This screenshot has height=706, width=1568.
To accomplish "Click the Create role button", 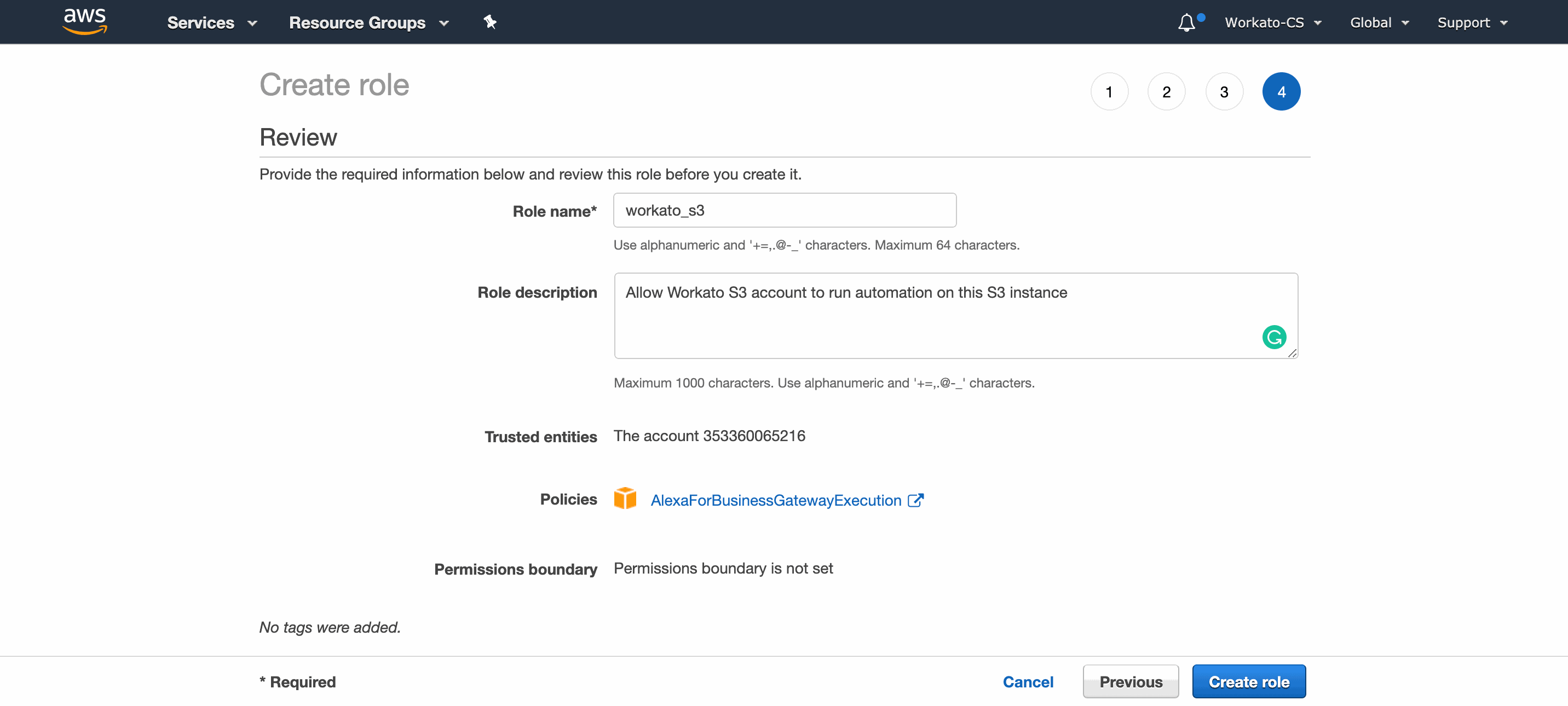I will click(x=1248, y=682).
